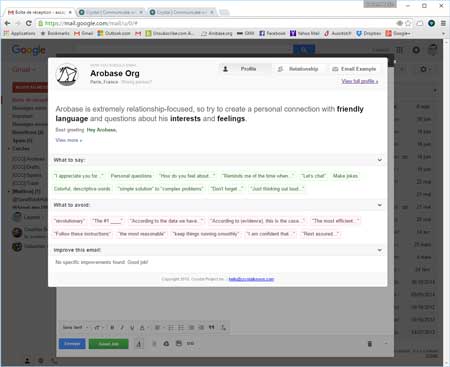
Task: Remove formatting in compose toolbar
Action: [x=223, y=328]
